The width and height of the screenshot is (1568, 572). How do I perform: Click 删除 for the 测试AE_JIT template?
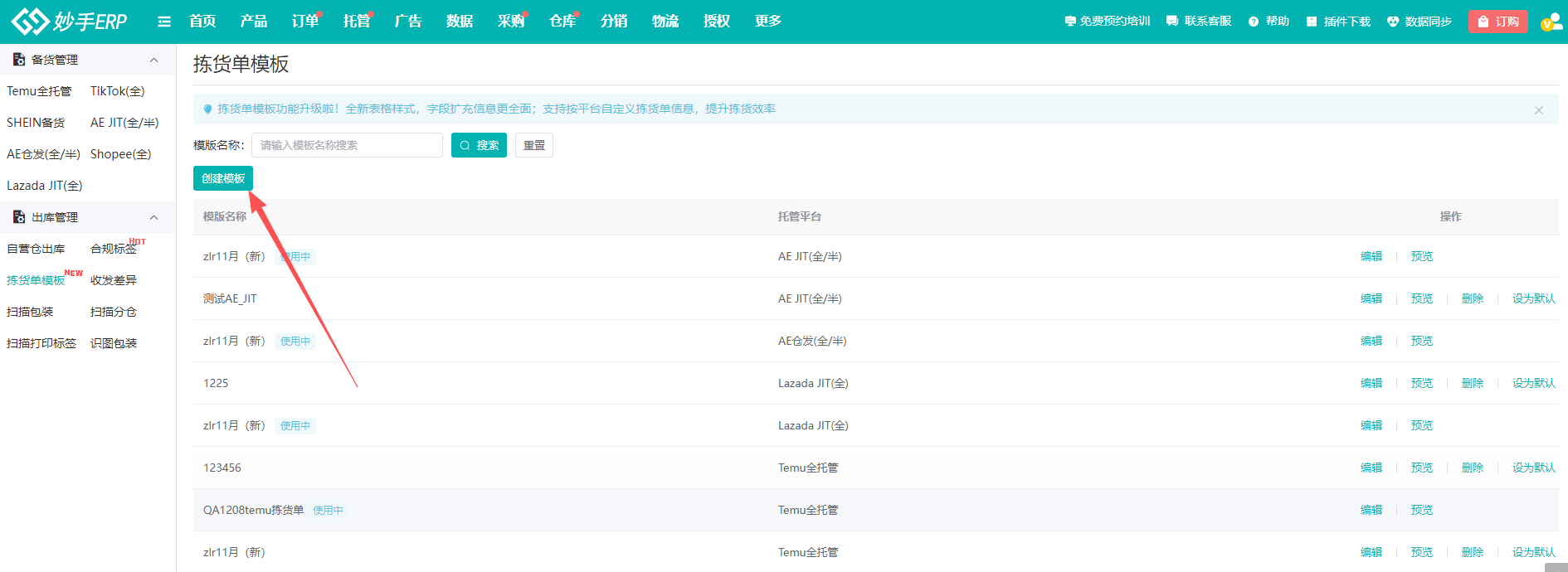coord(1473,298)
